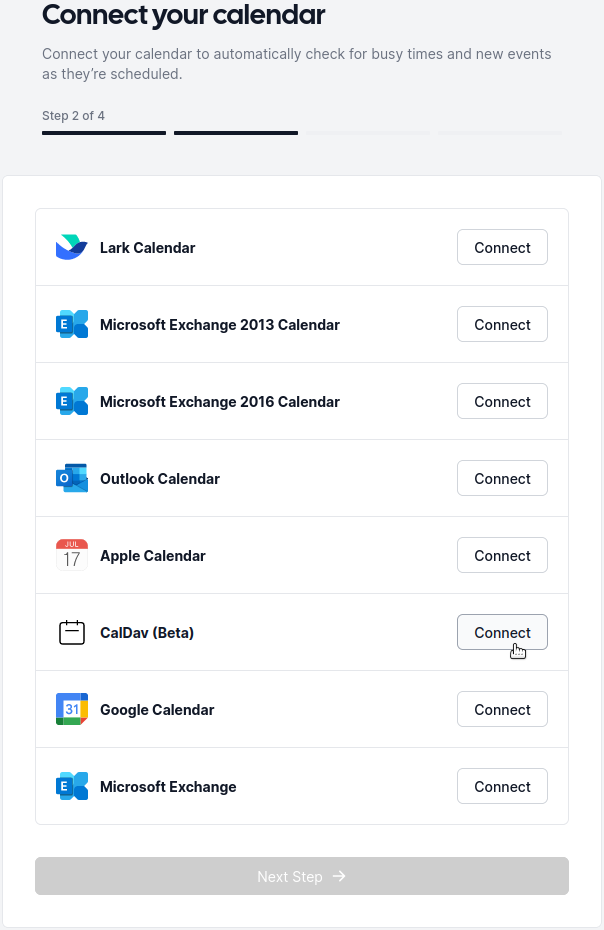
Task: Click the Google Calendar icon
Action: 72,709
